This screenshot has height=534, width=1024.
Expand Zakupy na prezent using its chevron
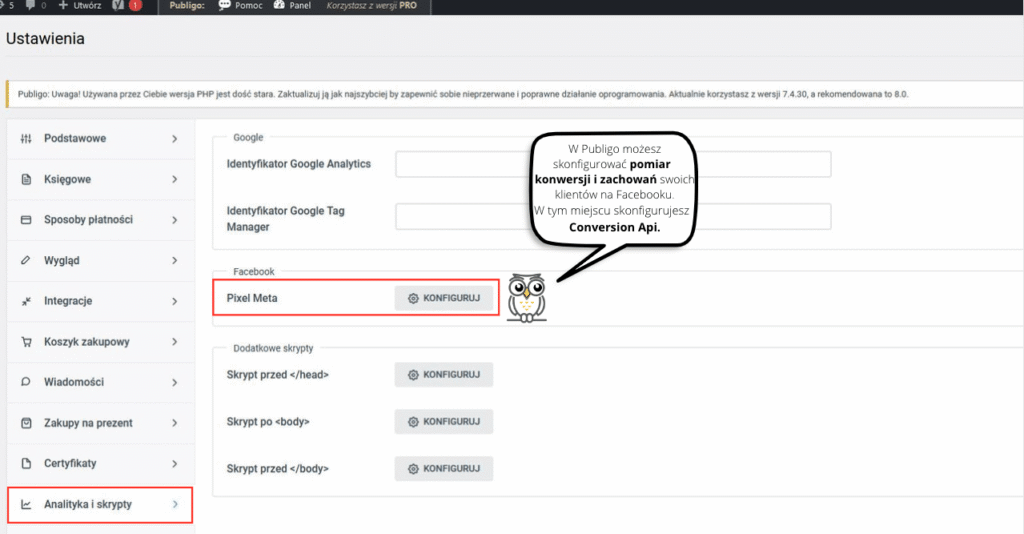tap(174, 423)
